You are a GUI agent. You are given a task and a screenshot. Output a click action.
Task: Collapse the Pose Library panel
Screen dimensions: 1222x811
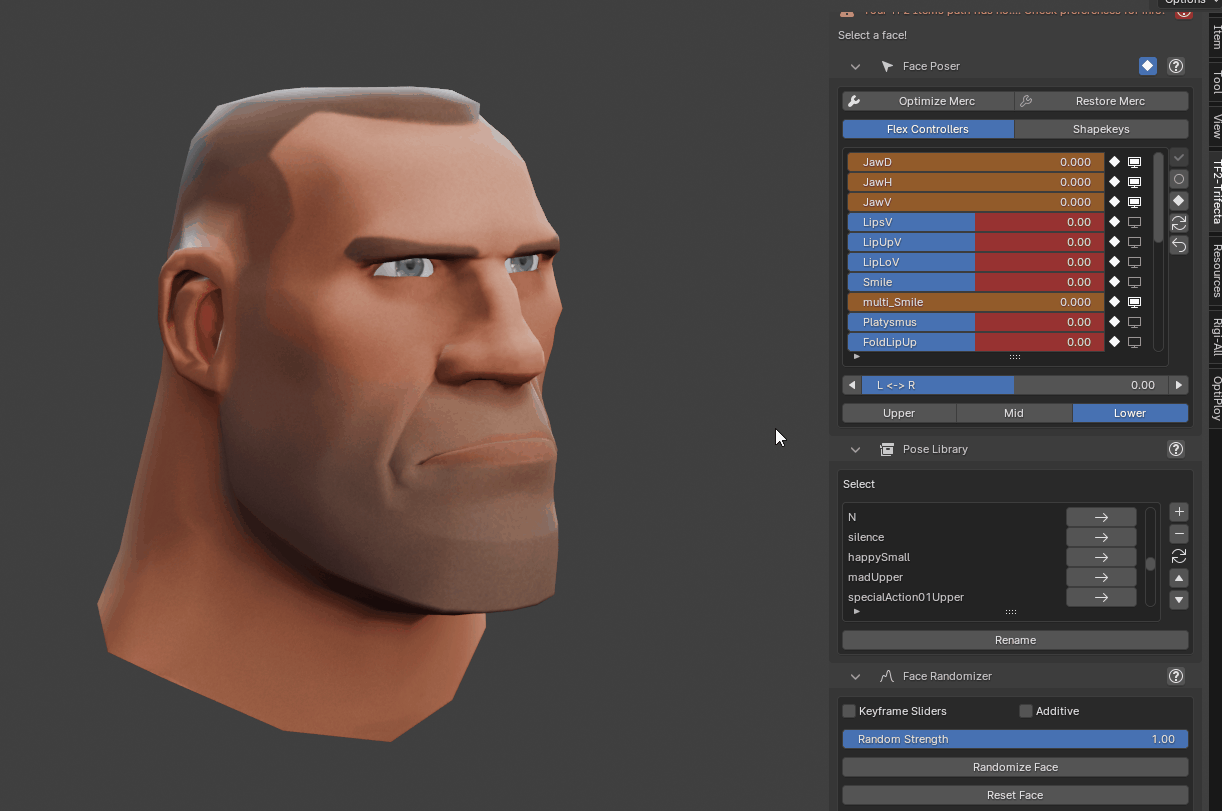click(855, 449)
